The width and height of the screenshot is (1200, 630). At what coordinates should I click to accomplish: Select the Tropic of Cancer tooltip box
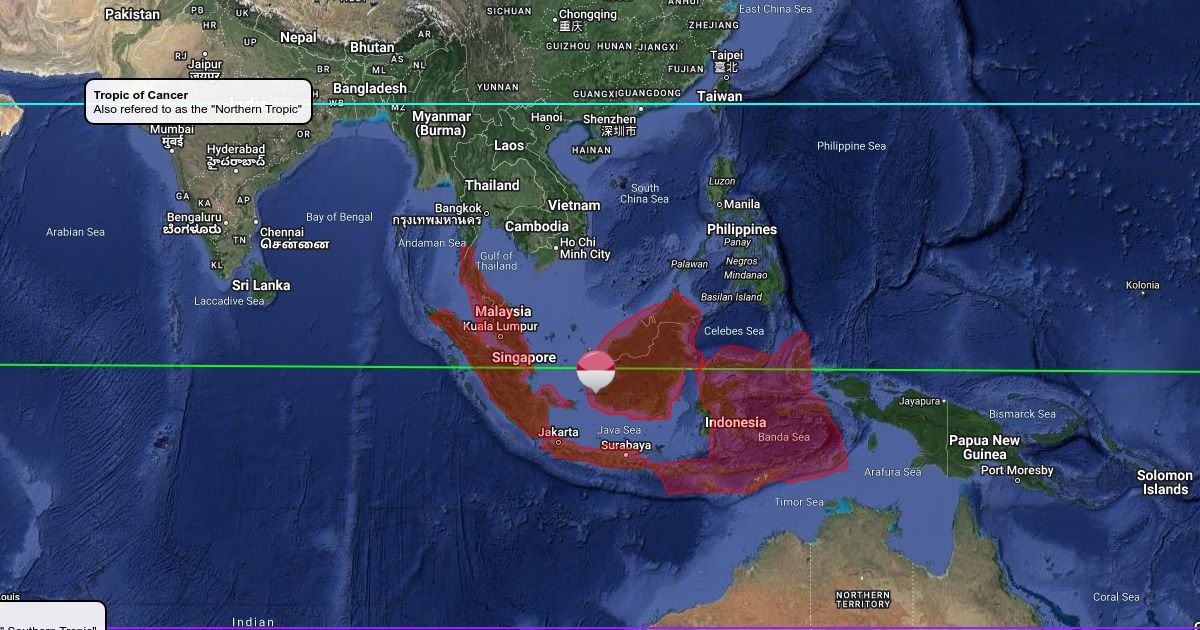point(197,102)
